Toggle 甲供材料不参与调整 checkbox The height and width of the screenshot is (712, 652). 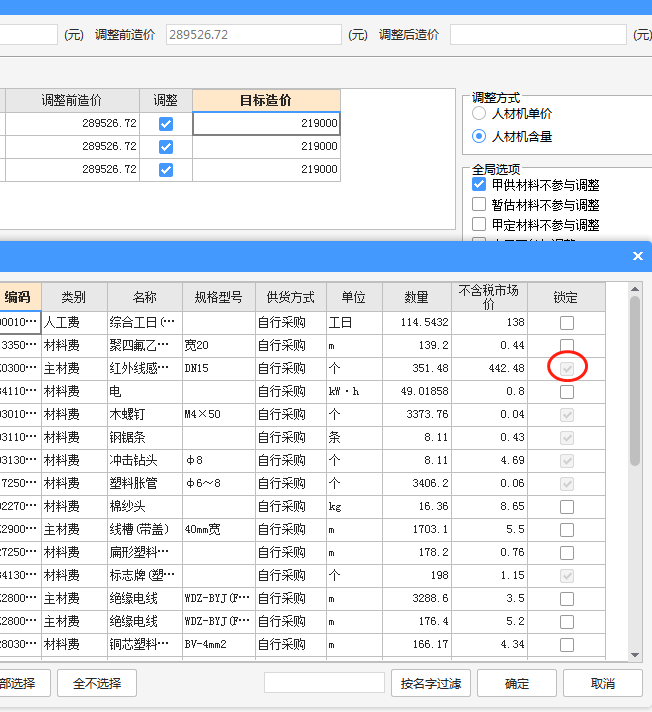click(x=479, y=184)
